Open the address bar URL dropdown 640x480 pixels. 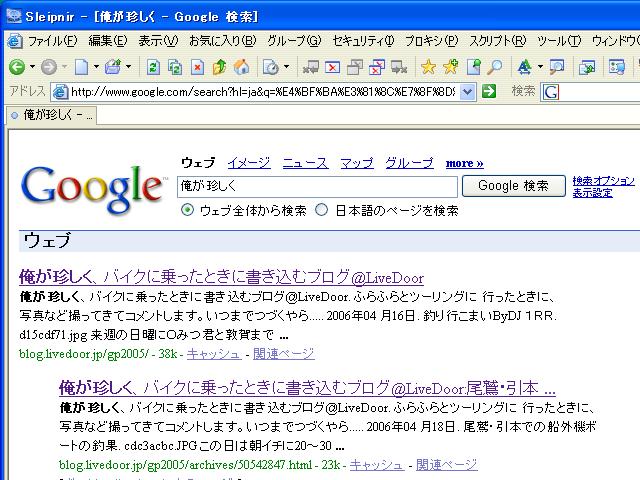467,92
